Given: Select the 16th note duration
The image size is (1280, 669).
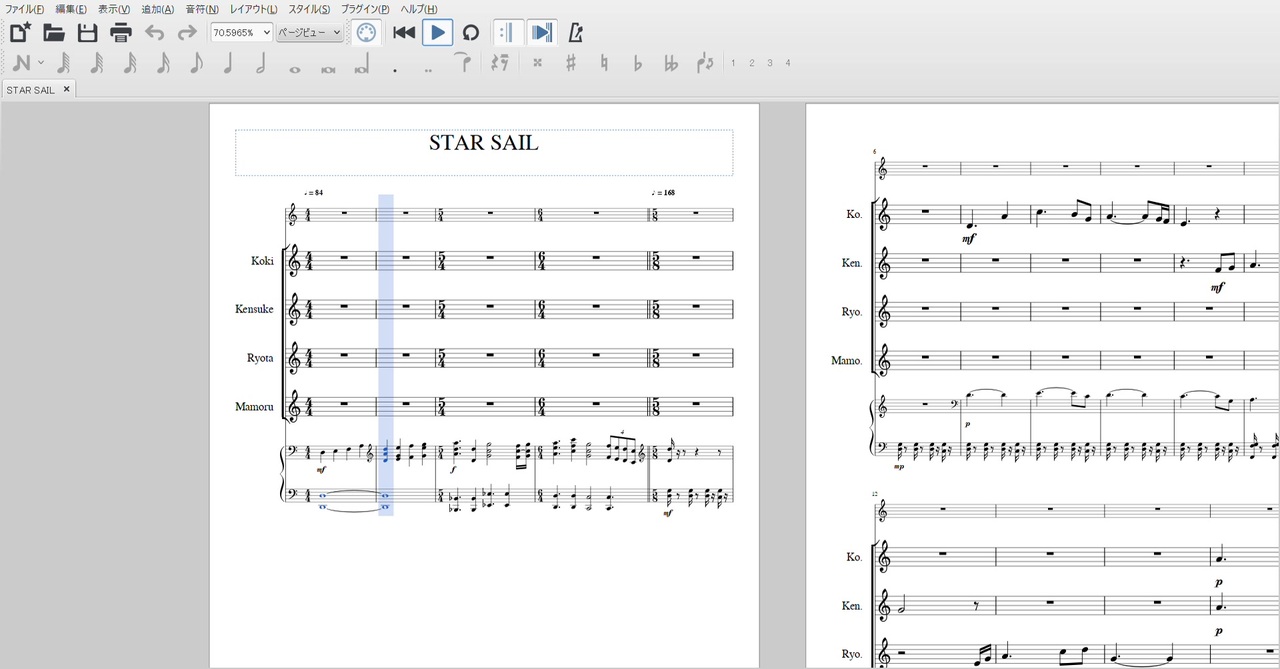Looking at the screenshot, I should point(163,63).
